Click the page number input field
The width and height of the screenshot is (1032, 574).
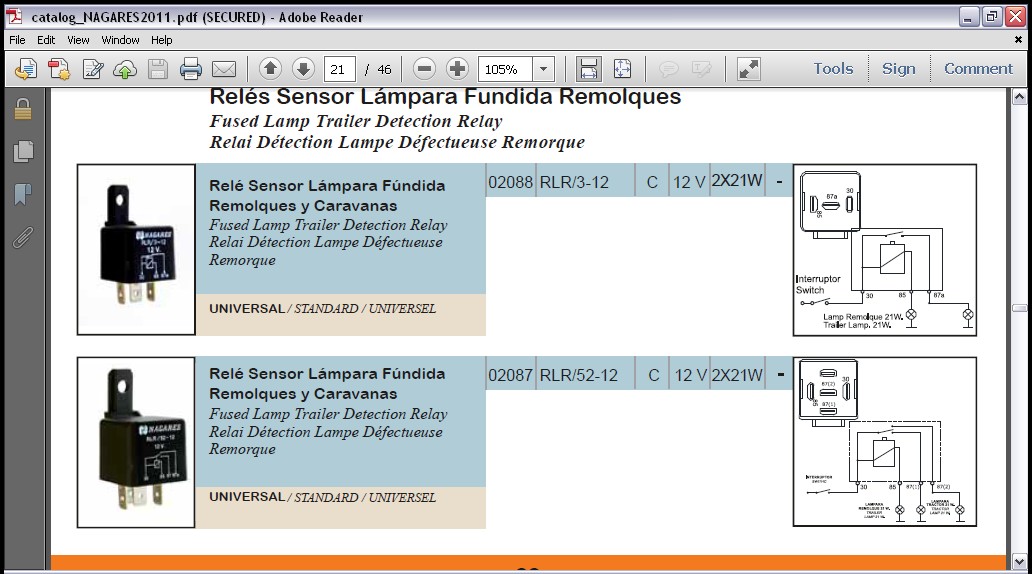point(340,69)
